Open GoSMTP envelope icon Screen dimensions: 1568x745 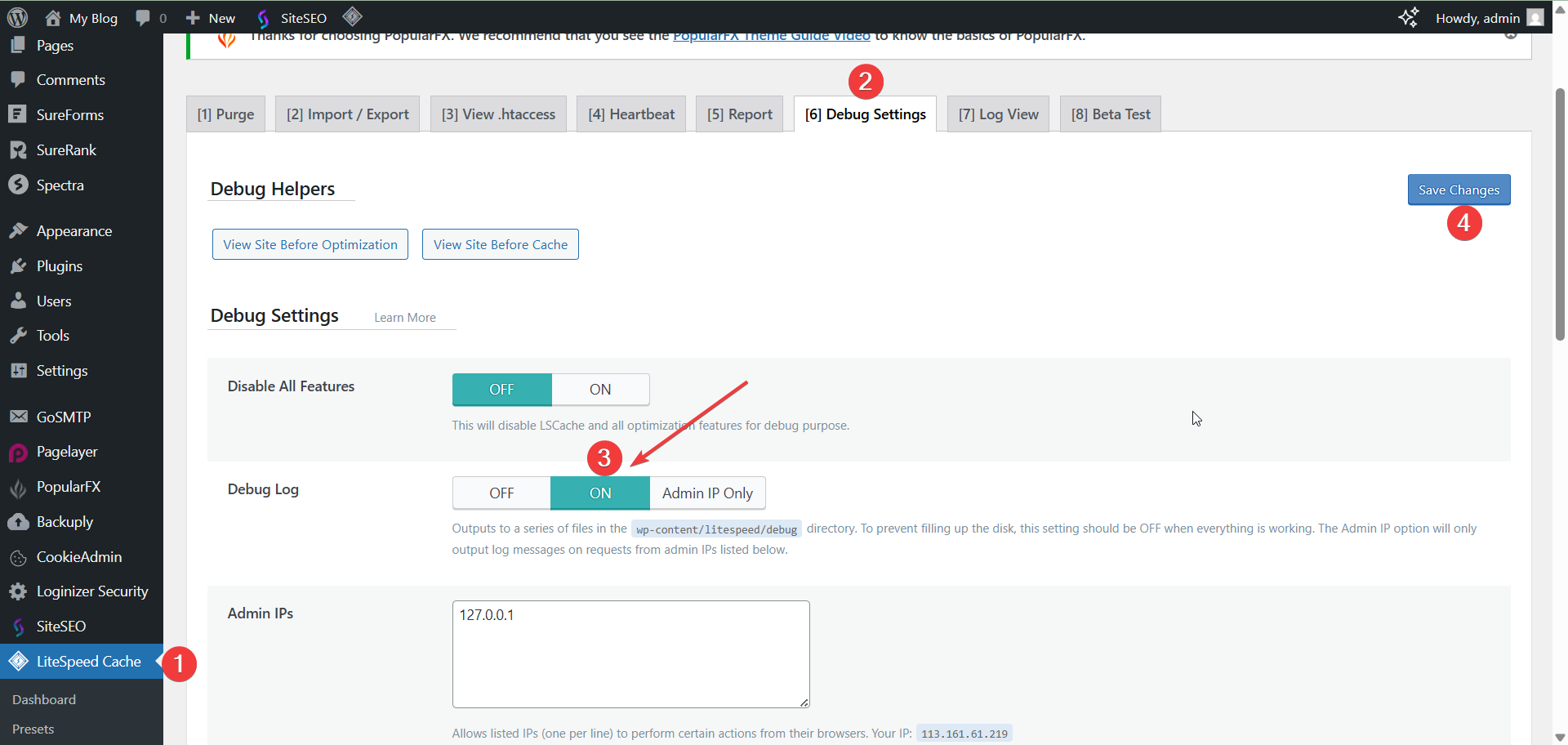tap(18, 417)
